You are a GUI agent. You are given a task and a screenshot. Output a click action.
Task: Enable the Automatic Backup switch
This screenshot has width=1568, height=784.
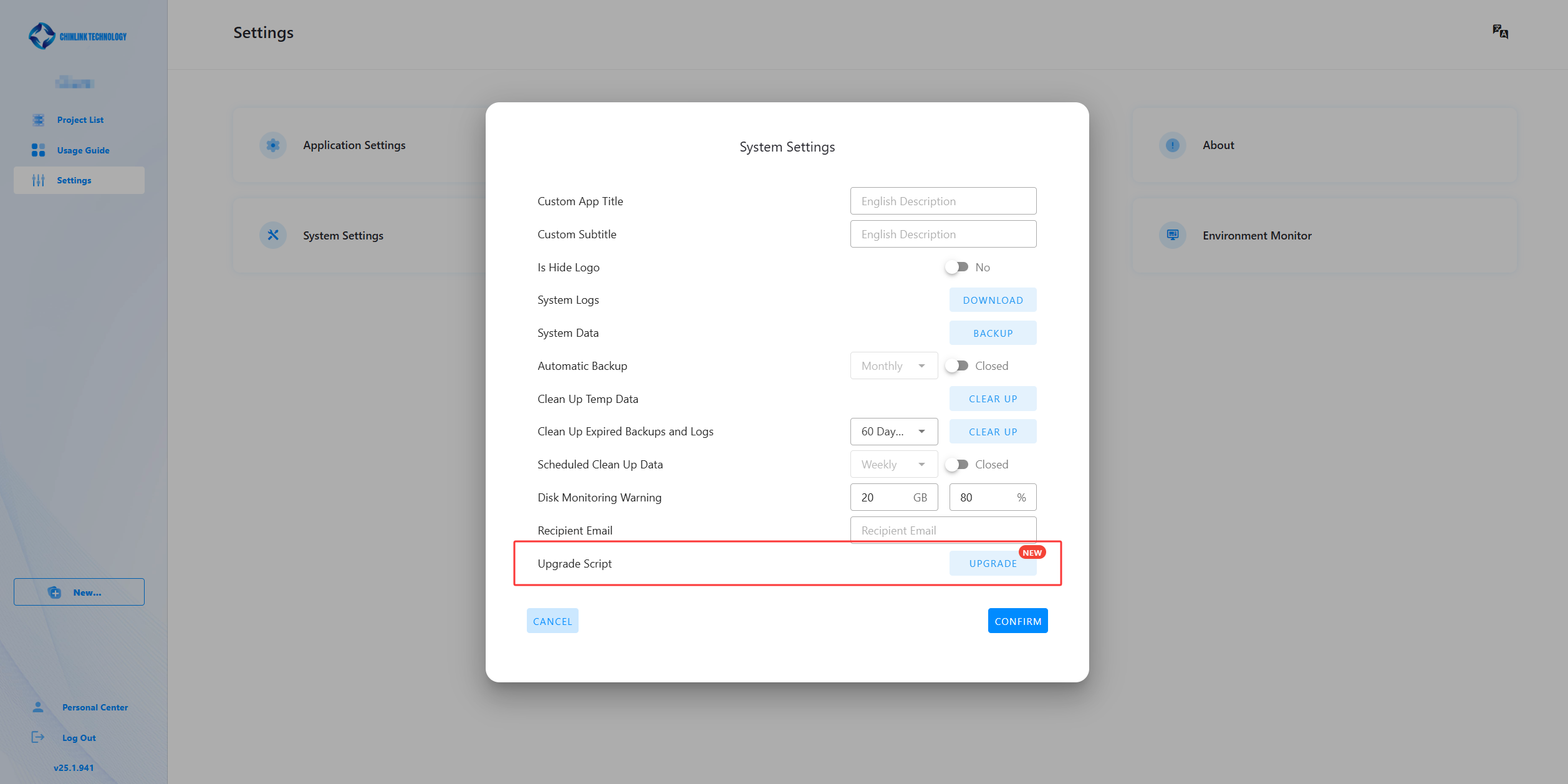pyautogui.click(x=956, y=365)
